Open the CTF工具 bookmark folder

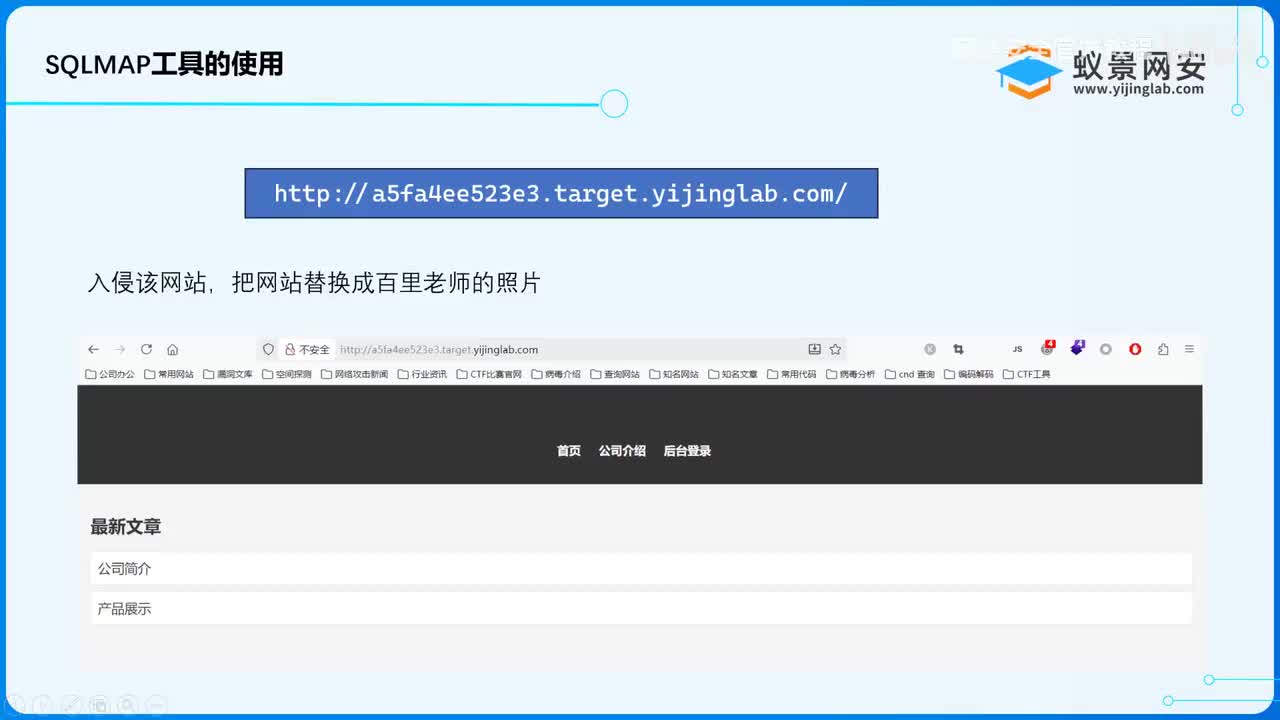tap(1027, 374)
